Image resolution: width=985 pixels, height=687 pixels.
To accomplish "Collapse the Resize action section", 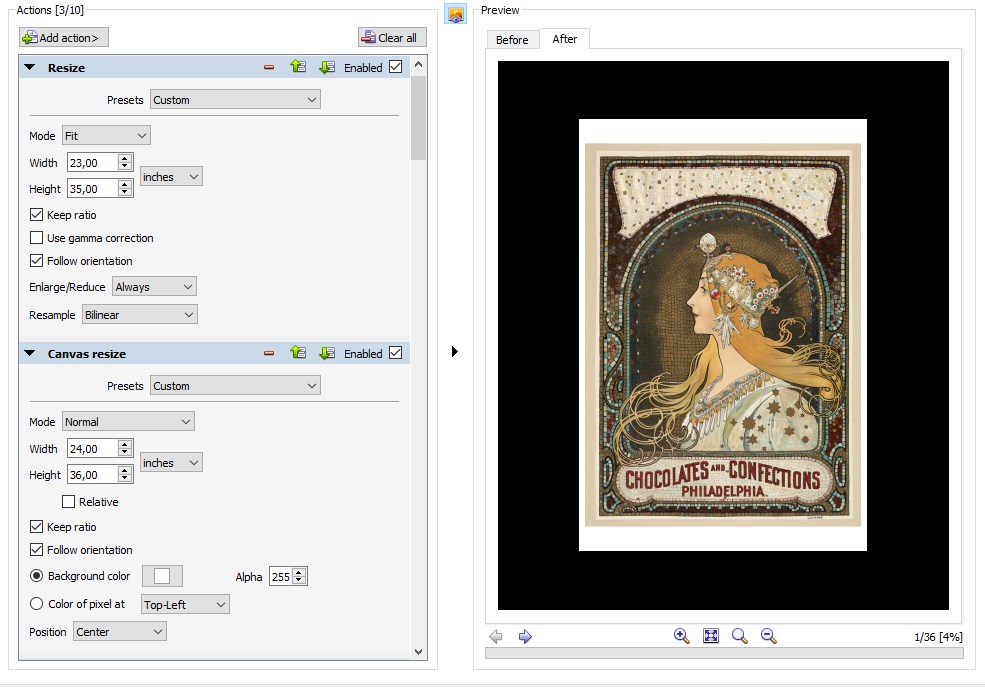I will pyautogui.click(x=29, y=68).
